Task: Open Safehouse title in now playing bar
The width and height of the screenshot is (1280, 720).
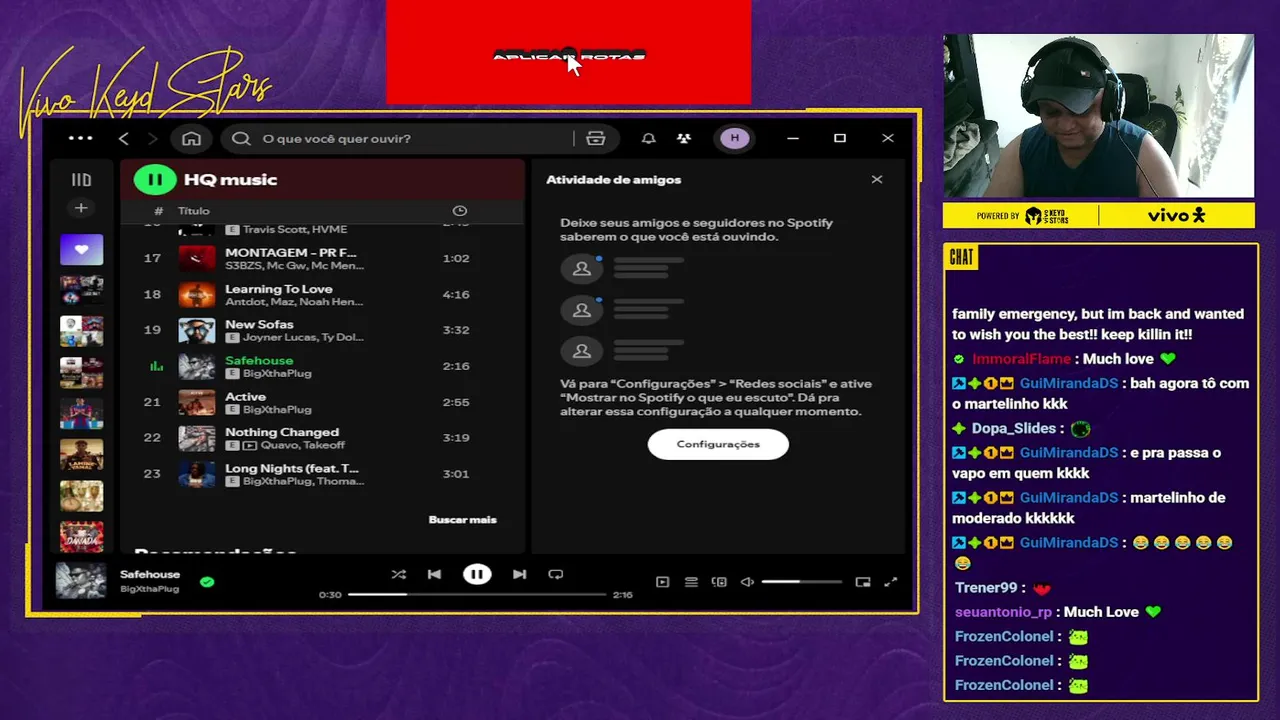Action: pyautogui.click(x=150, y=575)
